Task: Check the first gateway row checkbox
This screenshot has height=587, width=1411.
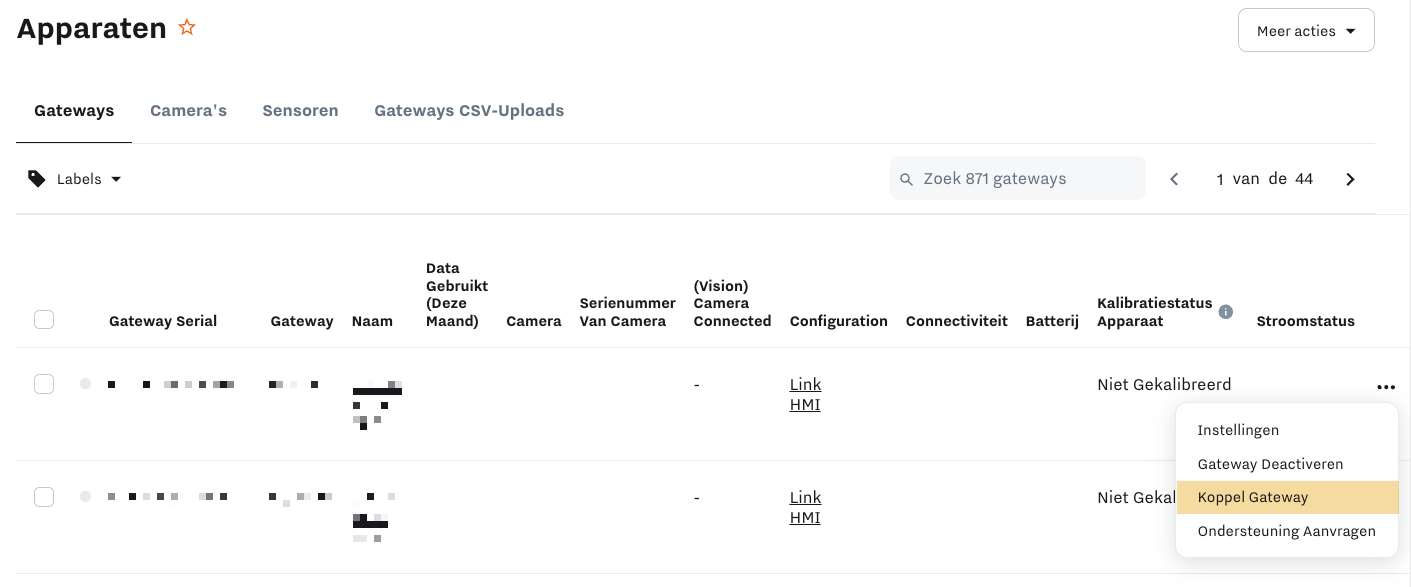Action: 44,384
